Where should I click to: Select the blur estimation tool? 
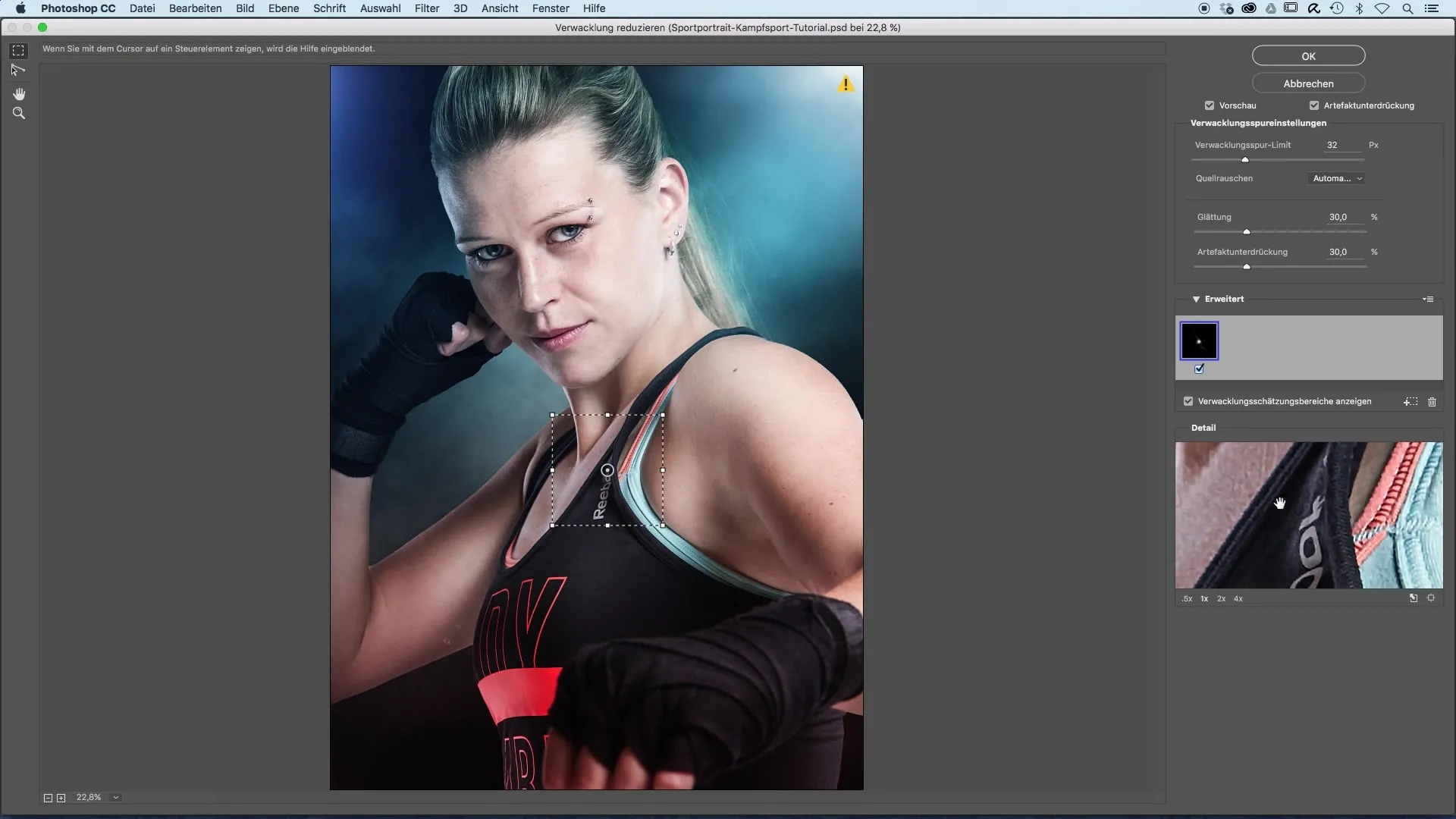[x=18, y=51]
